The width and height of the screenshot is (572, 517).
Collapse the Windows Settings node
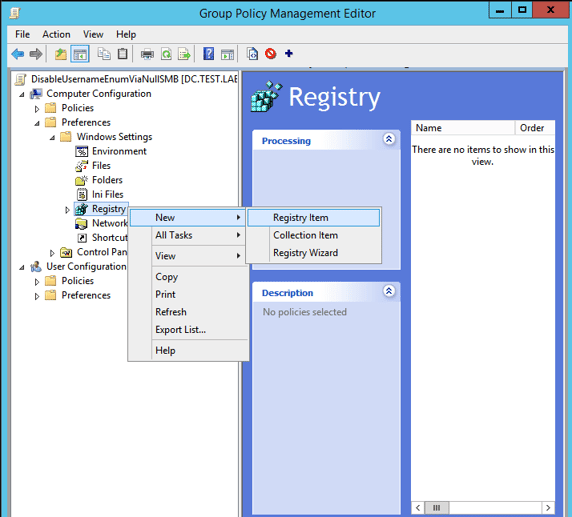point(52,138)
